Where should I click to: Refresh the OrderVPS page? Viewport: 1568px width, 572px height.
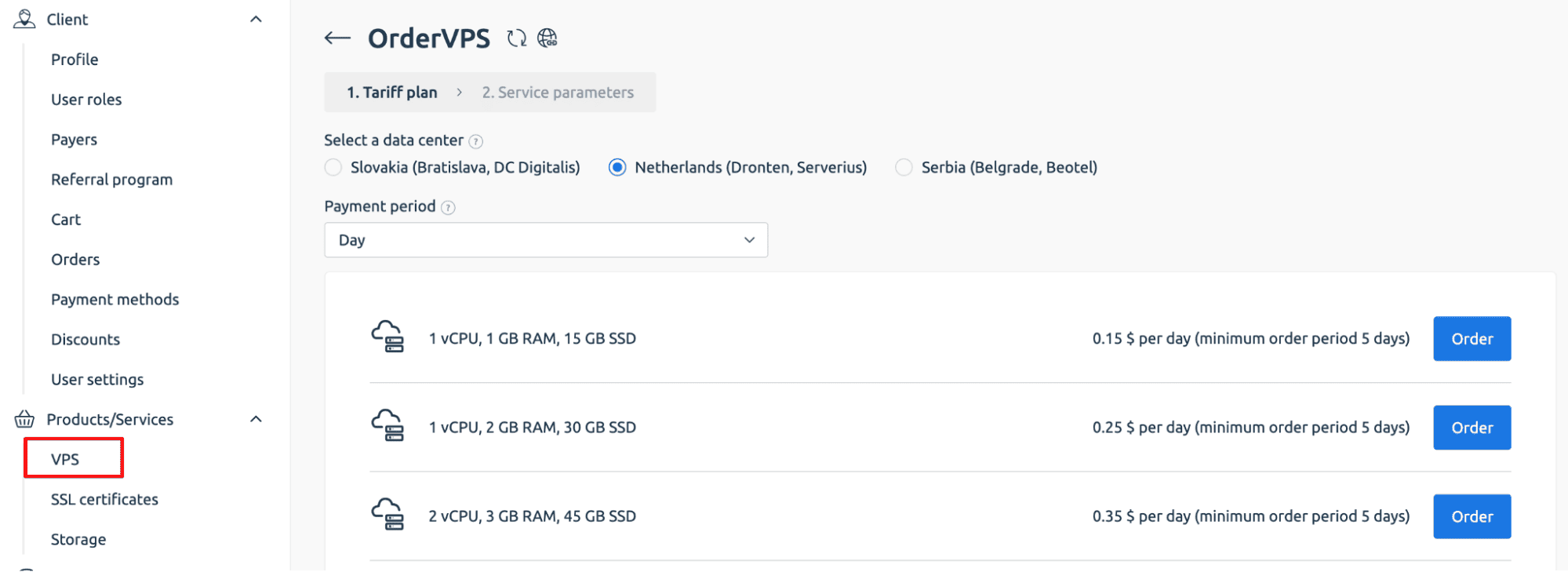[x=517, y=37]
